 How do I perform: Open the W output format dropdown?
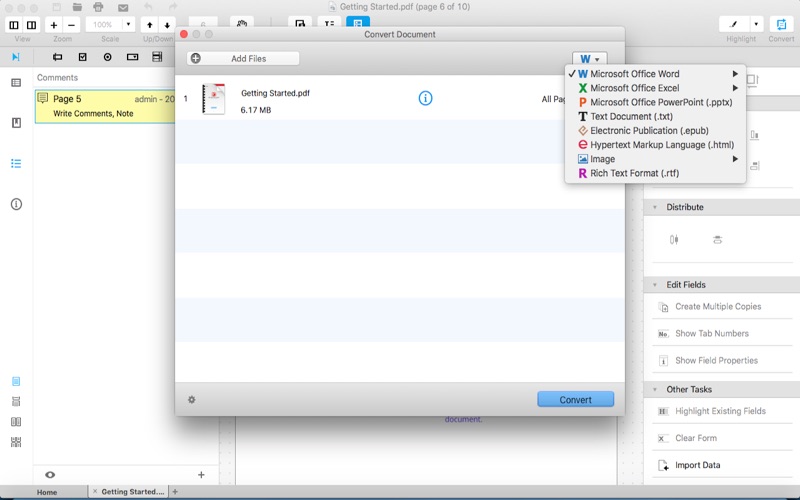click(589, 59)
